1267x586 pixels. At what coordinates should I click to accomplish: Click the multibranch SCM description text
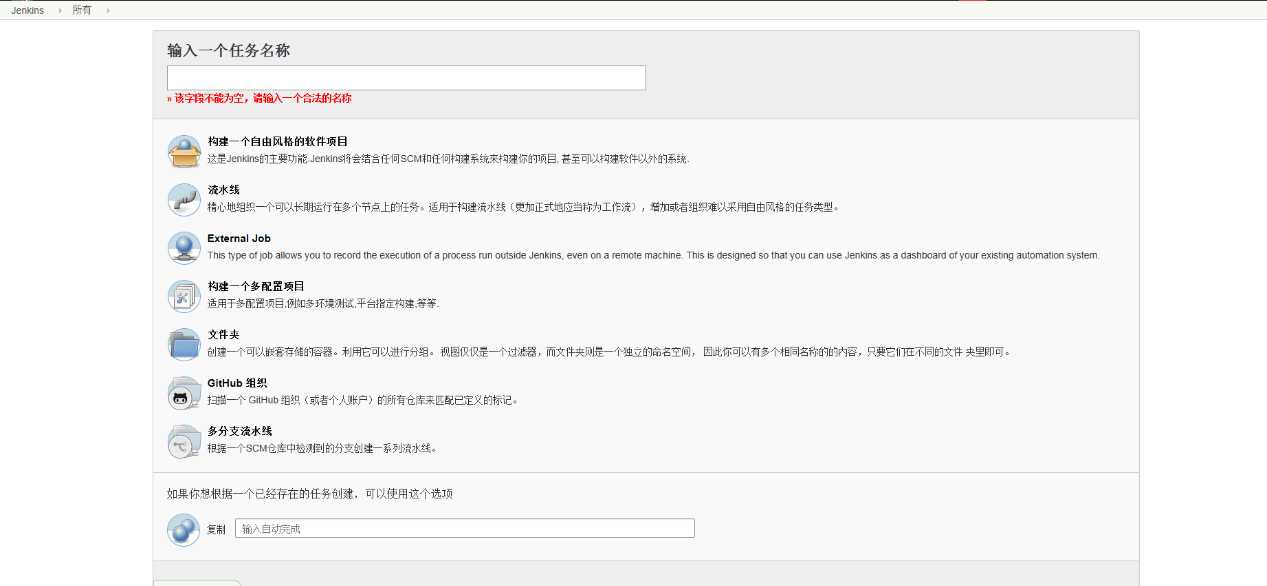322,448
